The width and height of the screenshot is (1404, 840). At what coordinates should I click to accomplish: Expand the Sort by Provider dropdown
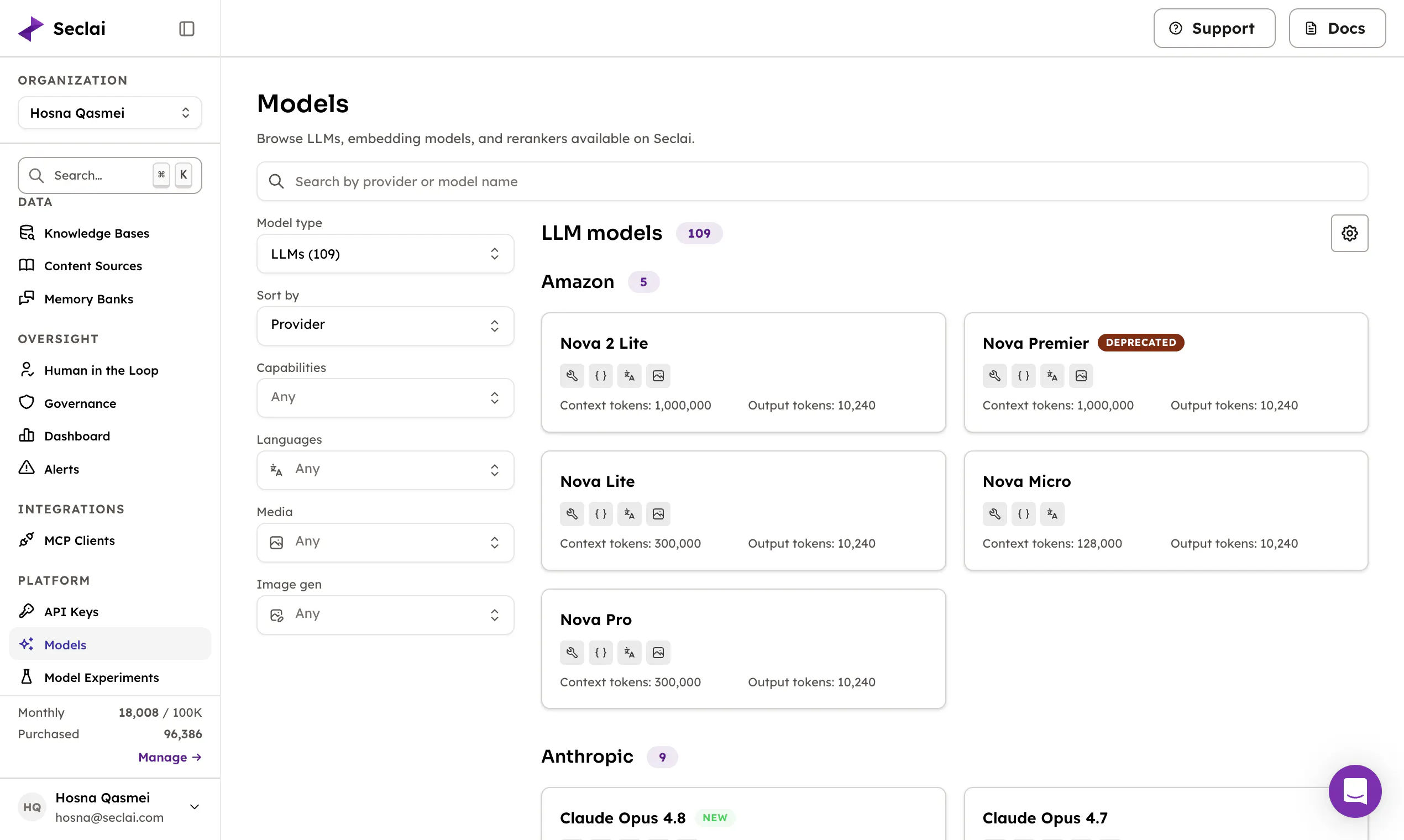tap(385, 326)
